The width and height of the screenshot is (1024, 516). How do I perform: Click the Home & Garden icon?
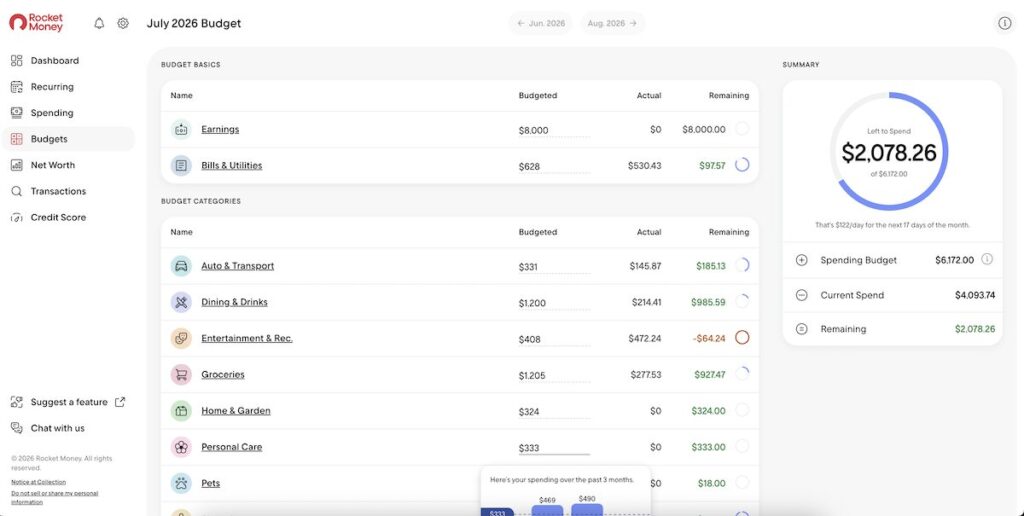pos(182,411)
